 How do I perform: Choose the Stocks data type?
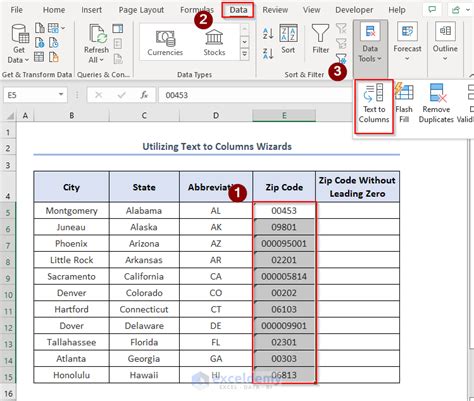pos(214,43)
